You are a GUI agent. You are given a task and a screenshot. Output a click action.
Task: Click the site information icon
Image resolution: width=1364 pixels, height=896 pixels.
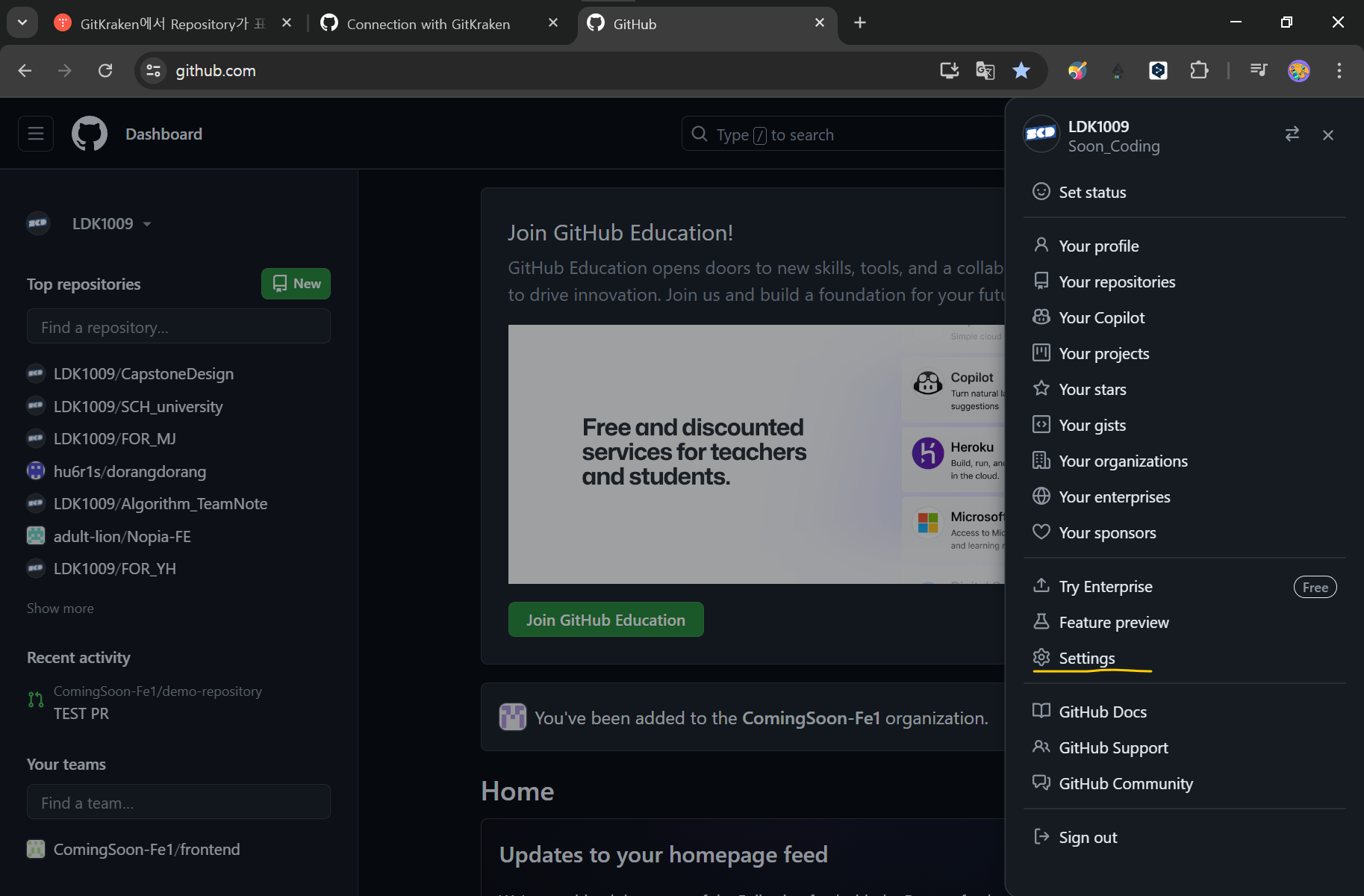pyautogui.click(x=153, y=70)
